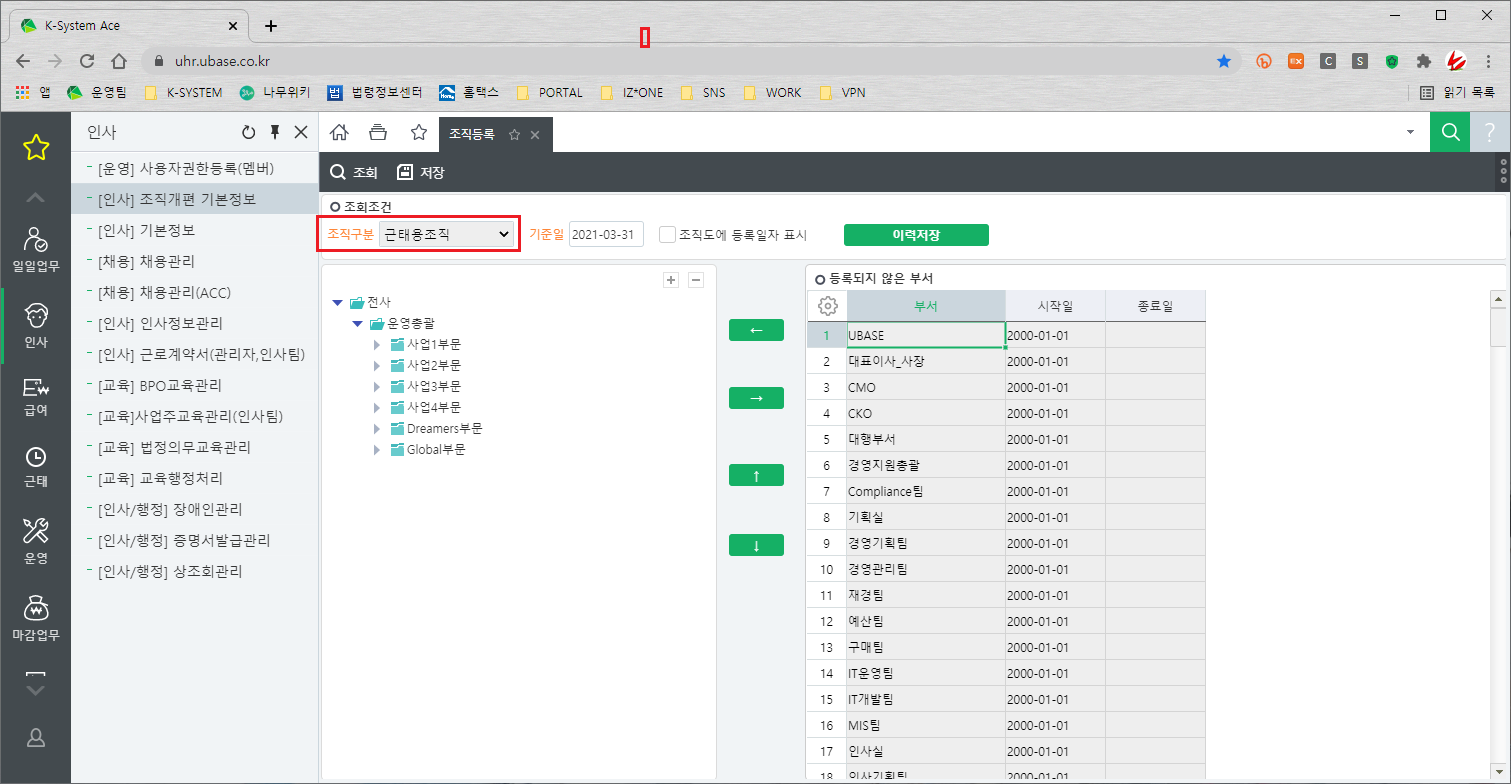Viewport: 1511px width, 784px height.
Task: Open the help question mark button
Action: coord(1490,132)
